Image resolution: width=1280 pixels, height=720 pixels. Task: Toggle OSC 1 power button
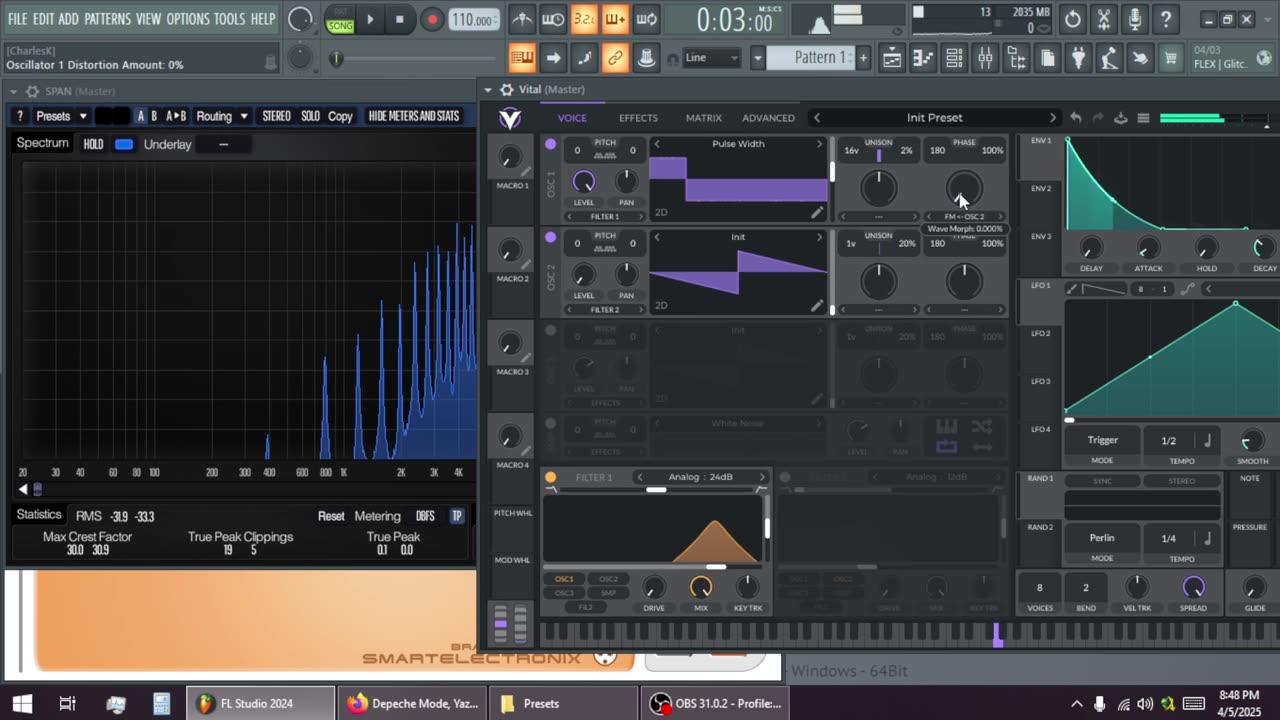550,144
